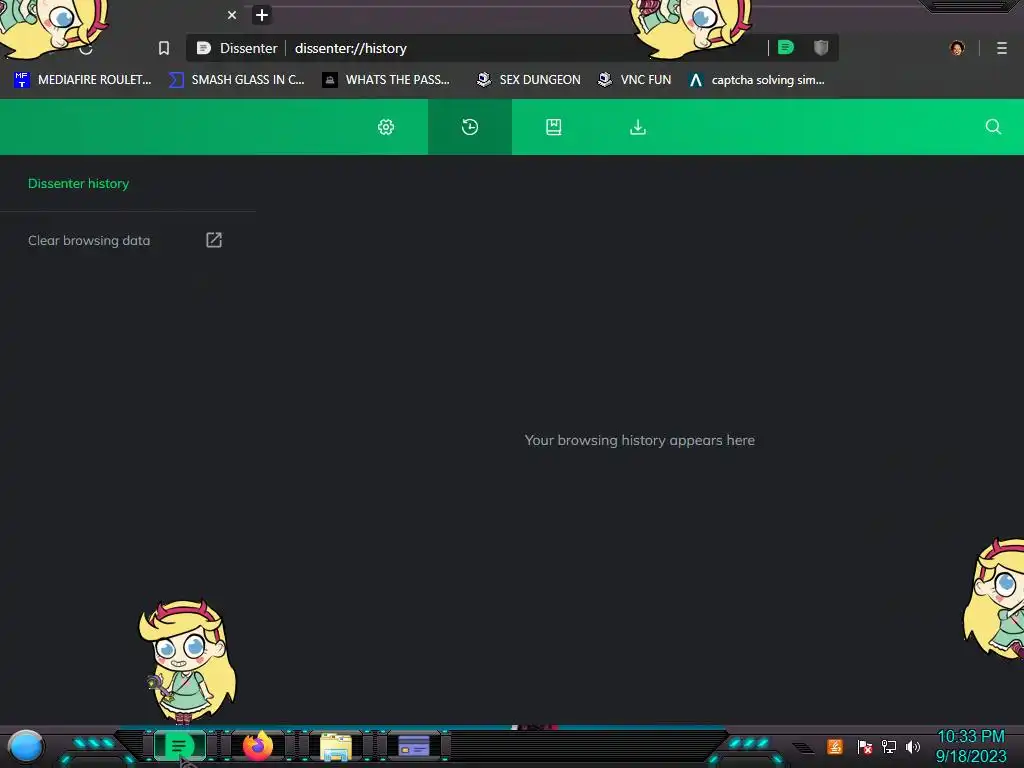Open VNC FUN bookmark
This screenshot has width=1024, height=768.
point(635,80)
